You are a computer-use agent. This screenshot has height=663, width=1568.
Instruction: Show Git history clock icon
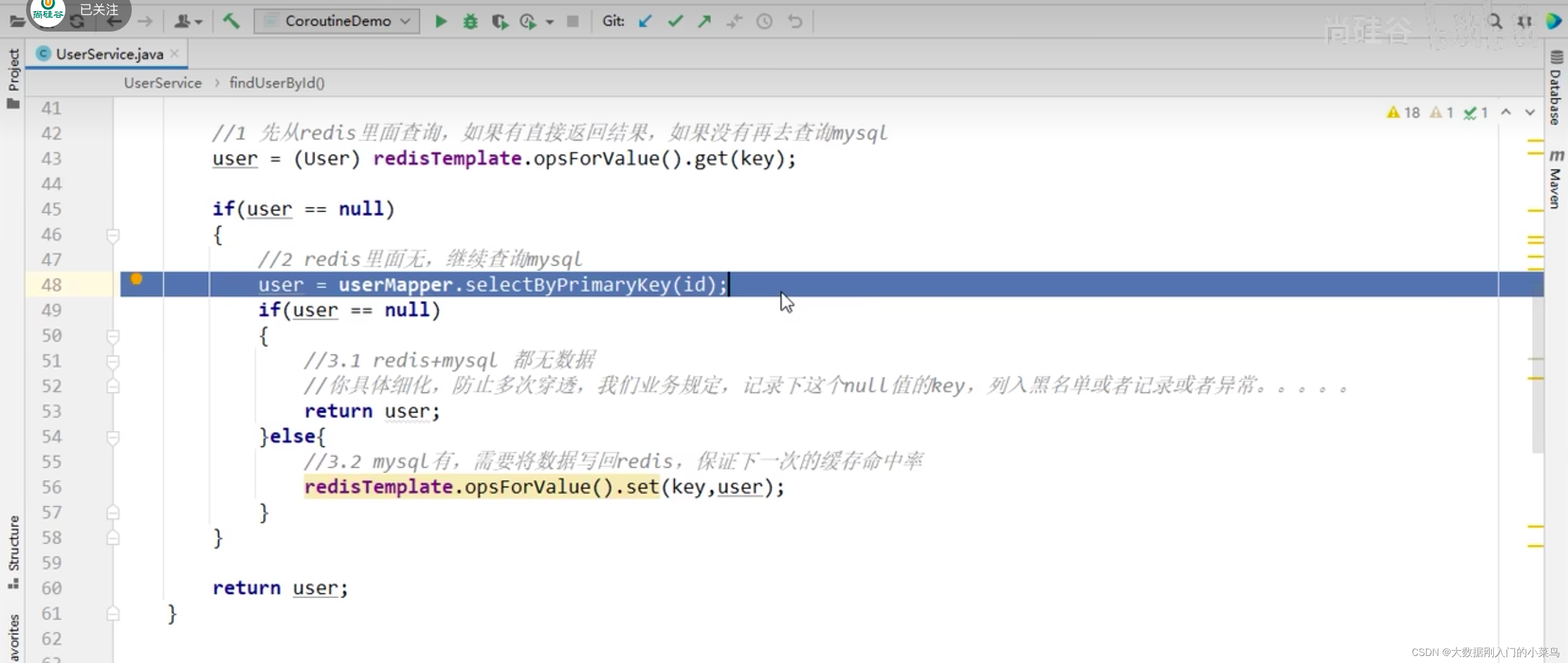click(x=764, y=22)
